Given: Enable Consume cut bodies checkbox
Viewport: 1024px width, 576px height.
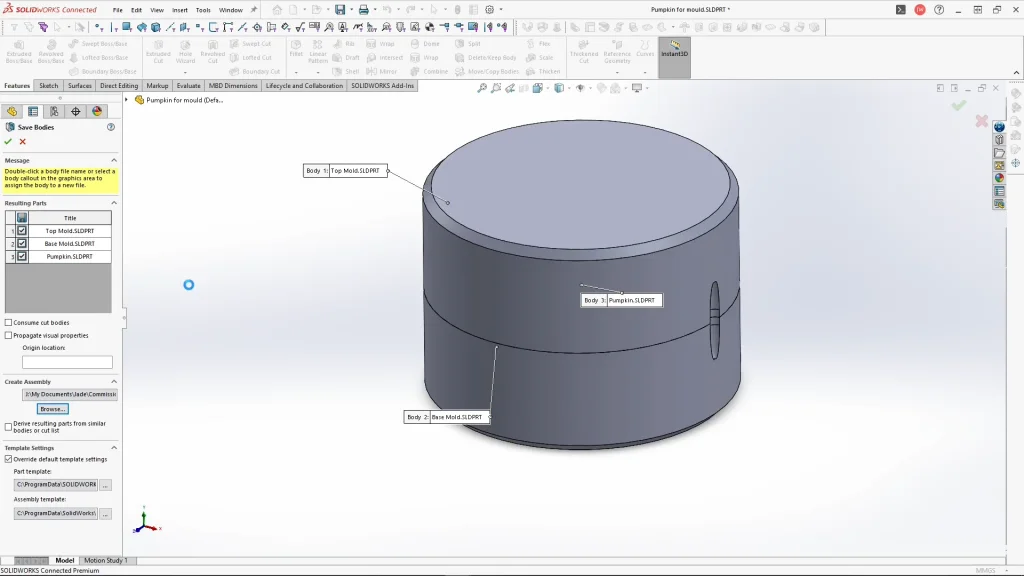Looking at the screenshot, I should coord(9,323).
